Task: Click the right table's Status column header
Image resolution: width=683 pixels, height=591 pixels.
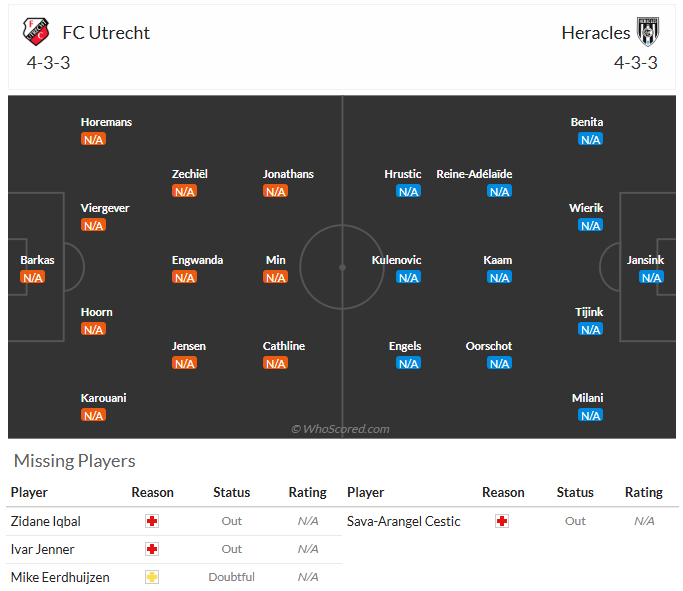Action: [575, 493]
